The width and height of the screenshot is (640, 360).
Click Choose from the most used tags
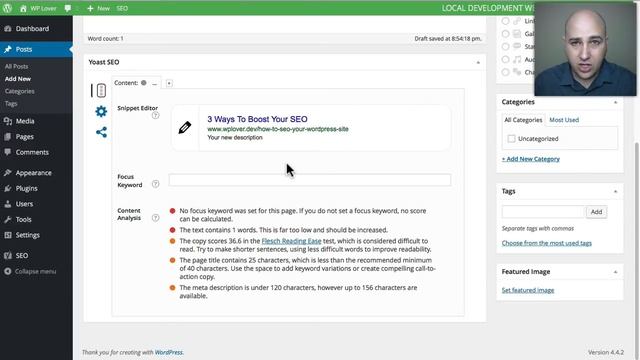pos(547,243)
